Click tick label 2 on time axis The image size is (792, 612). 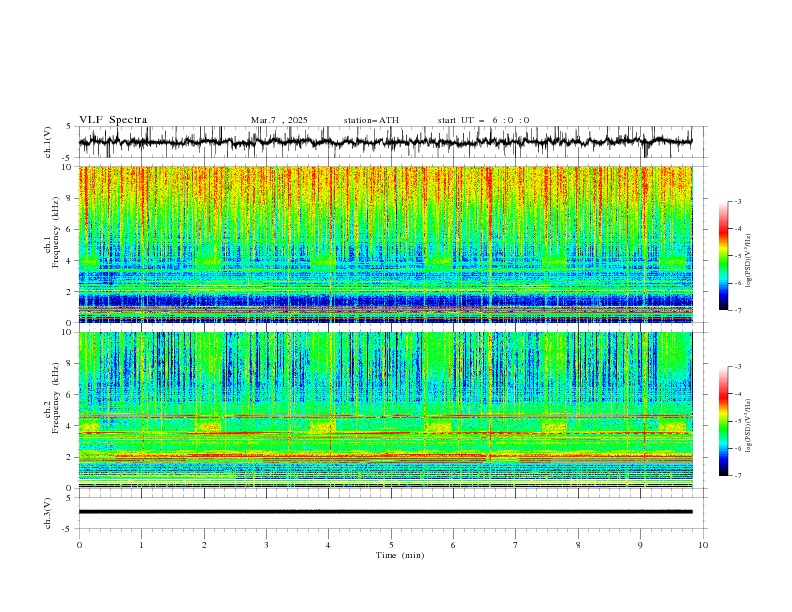pyautogui.click(x=204, y=545)
